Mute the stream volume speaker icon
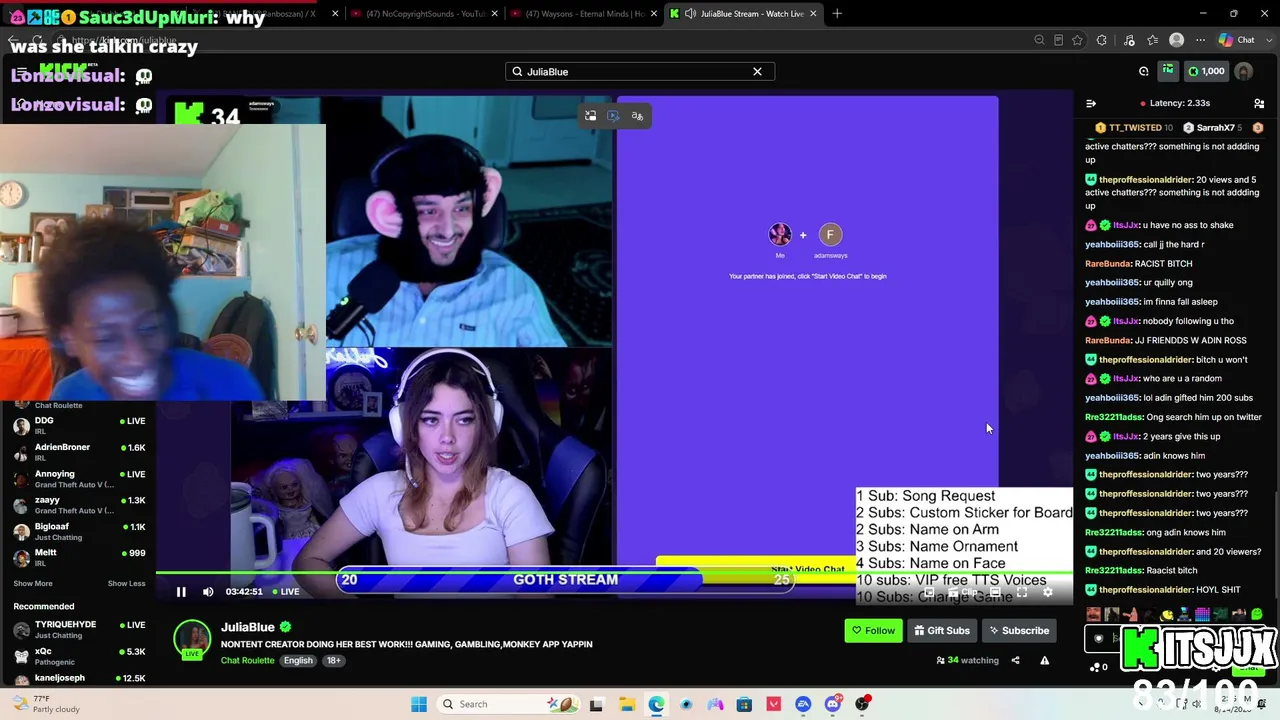 pyautogui.click(x=208, y=592)
